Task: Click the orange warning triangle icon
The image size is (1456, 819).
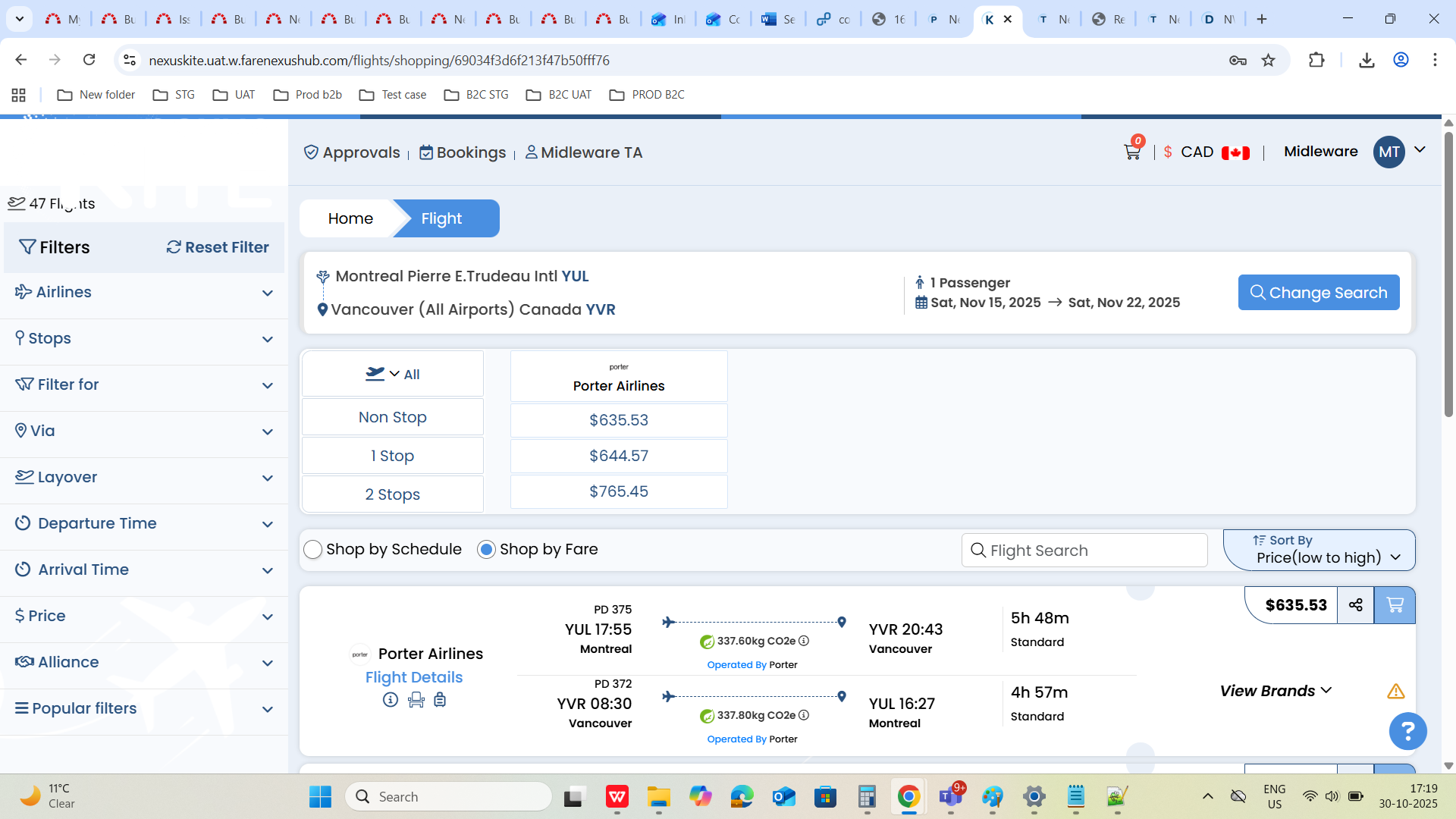Action: tap(1395, 692)
